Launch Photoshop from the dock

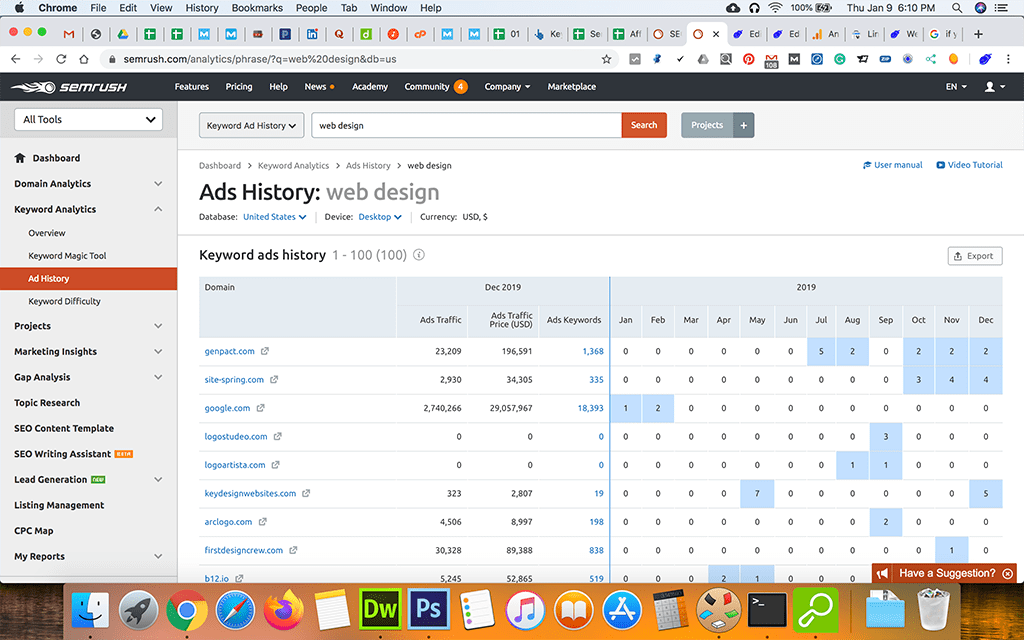[428, 609]
